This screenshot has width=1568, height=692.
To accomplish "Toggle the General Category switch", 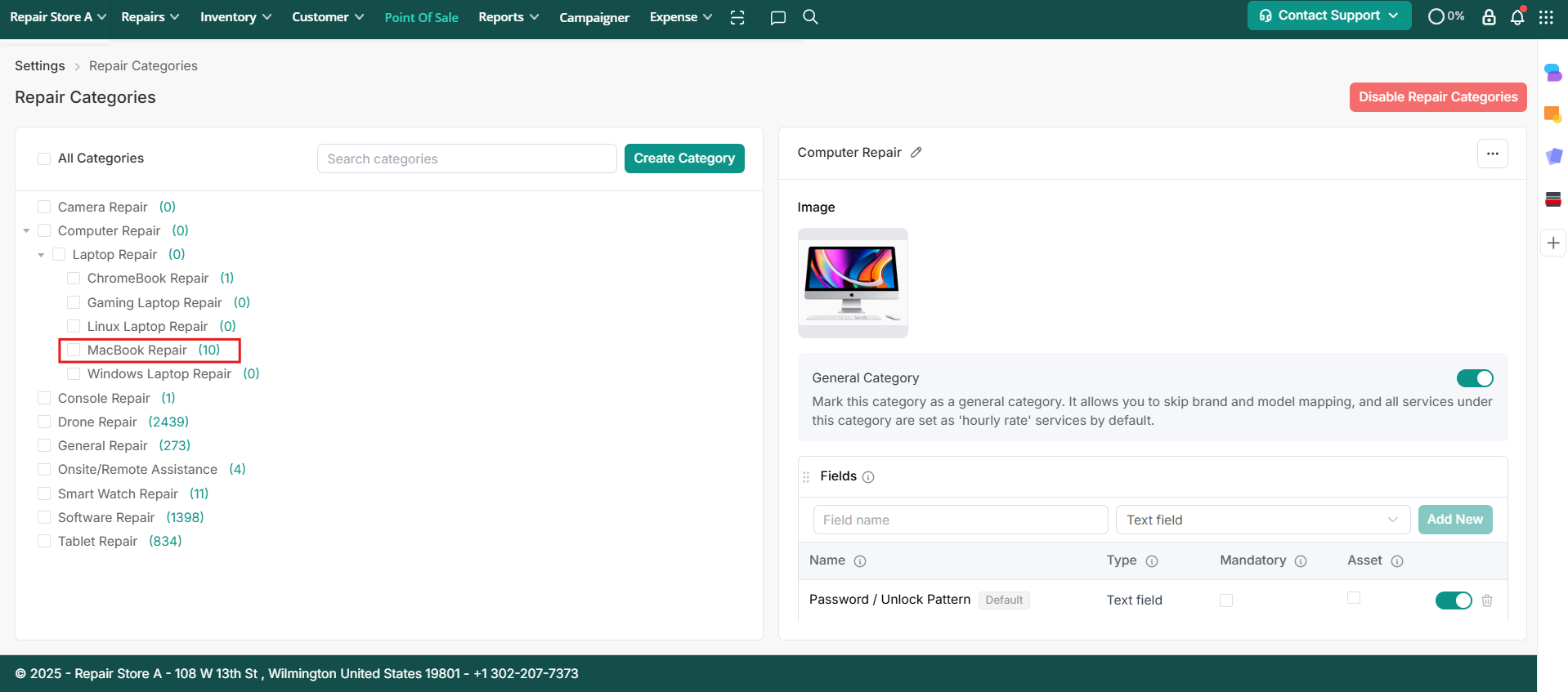I will coord(1474,378).
